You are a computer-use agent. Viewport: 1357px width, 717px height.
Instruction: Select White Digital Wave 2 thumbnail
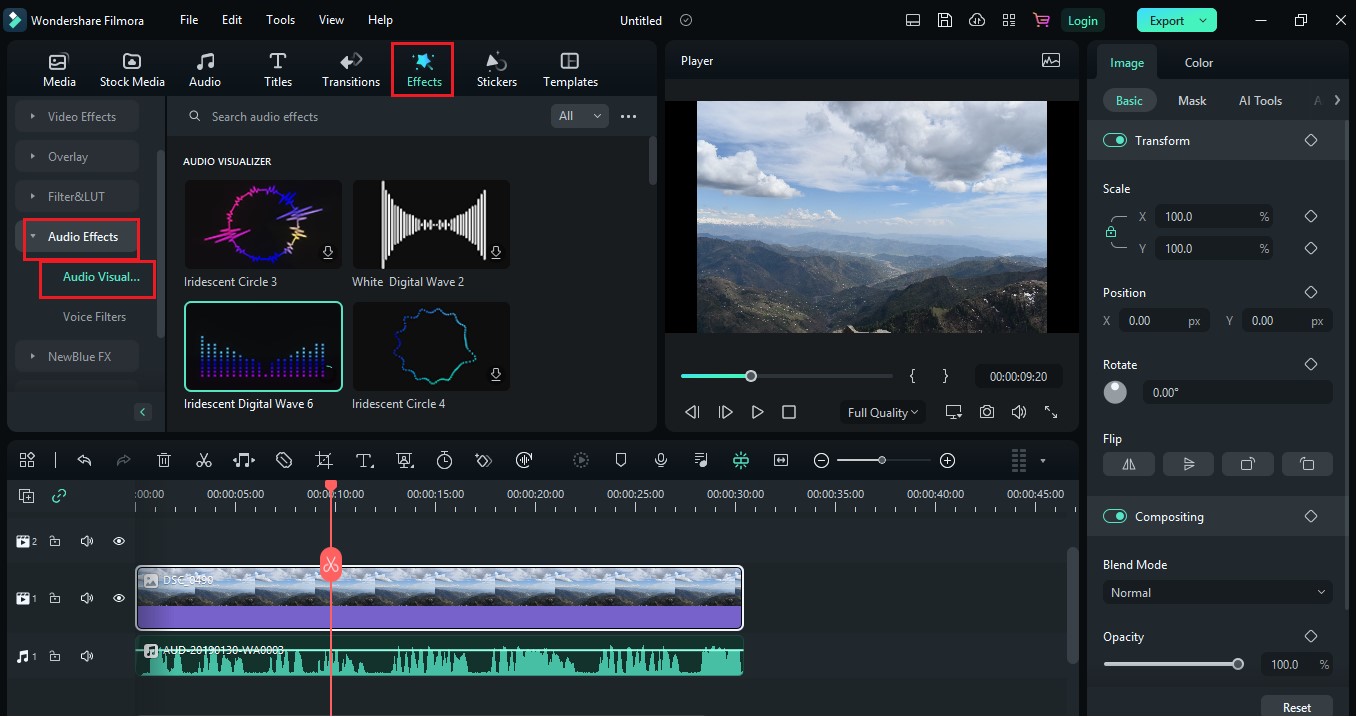(431, 224)
